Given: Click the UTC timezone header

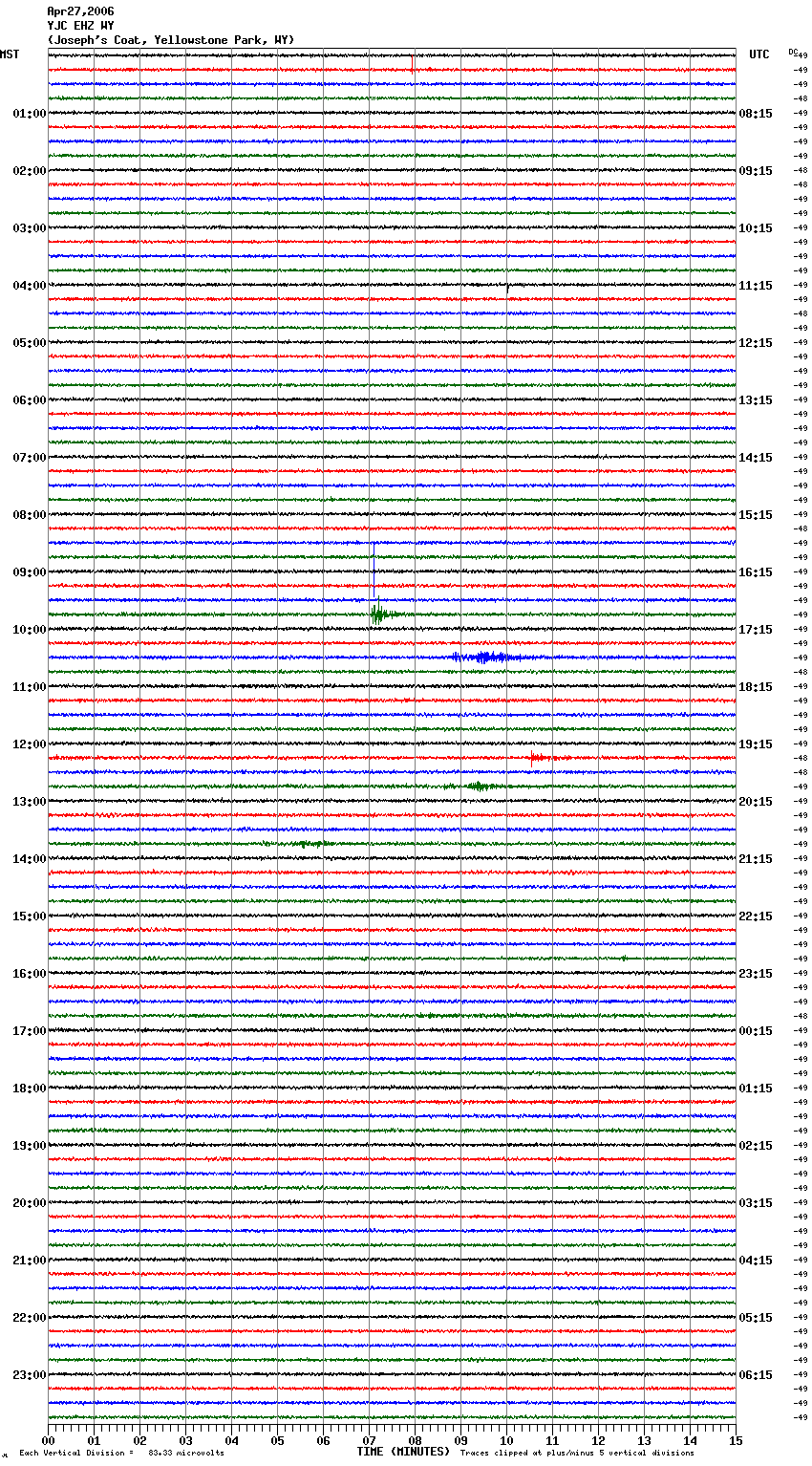Looking at the screenshot, I should point(759,54).
